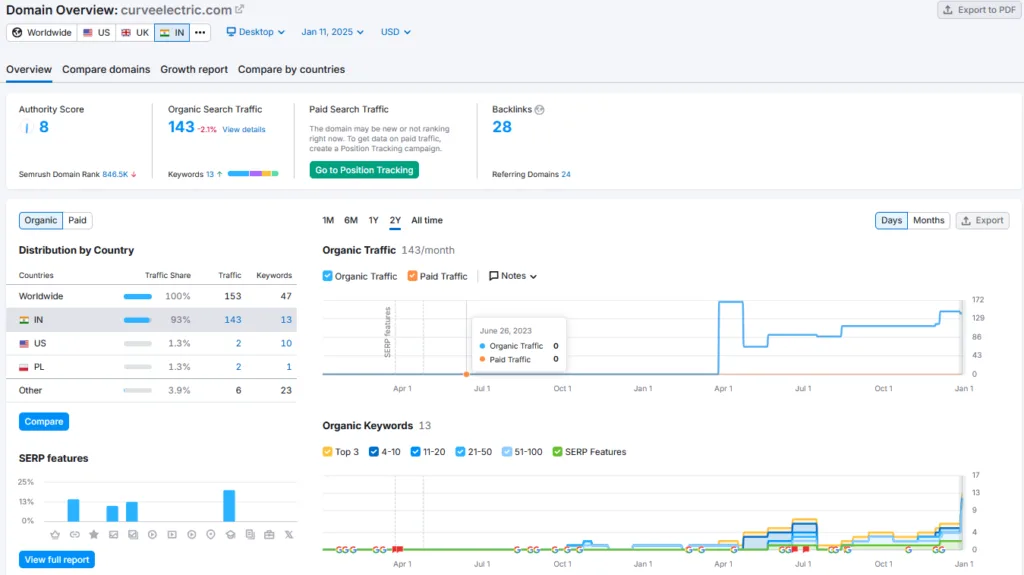Select the Overview tab
The height and width of the screenshot is (575, 1024).
pos(29,69)
